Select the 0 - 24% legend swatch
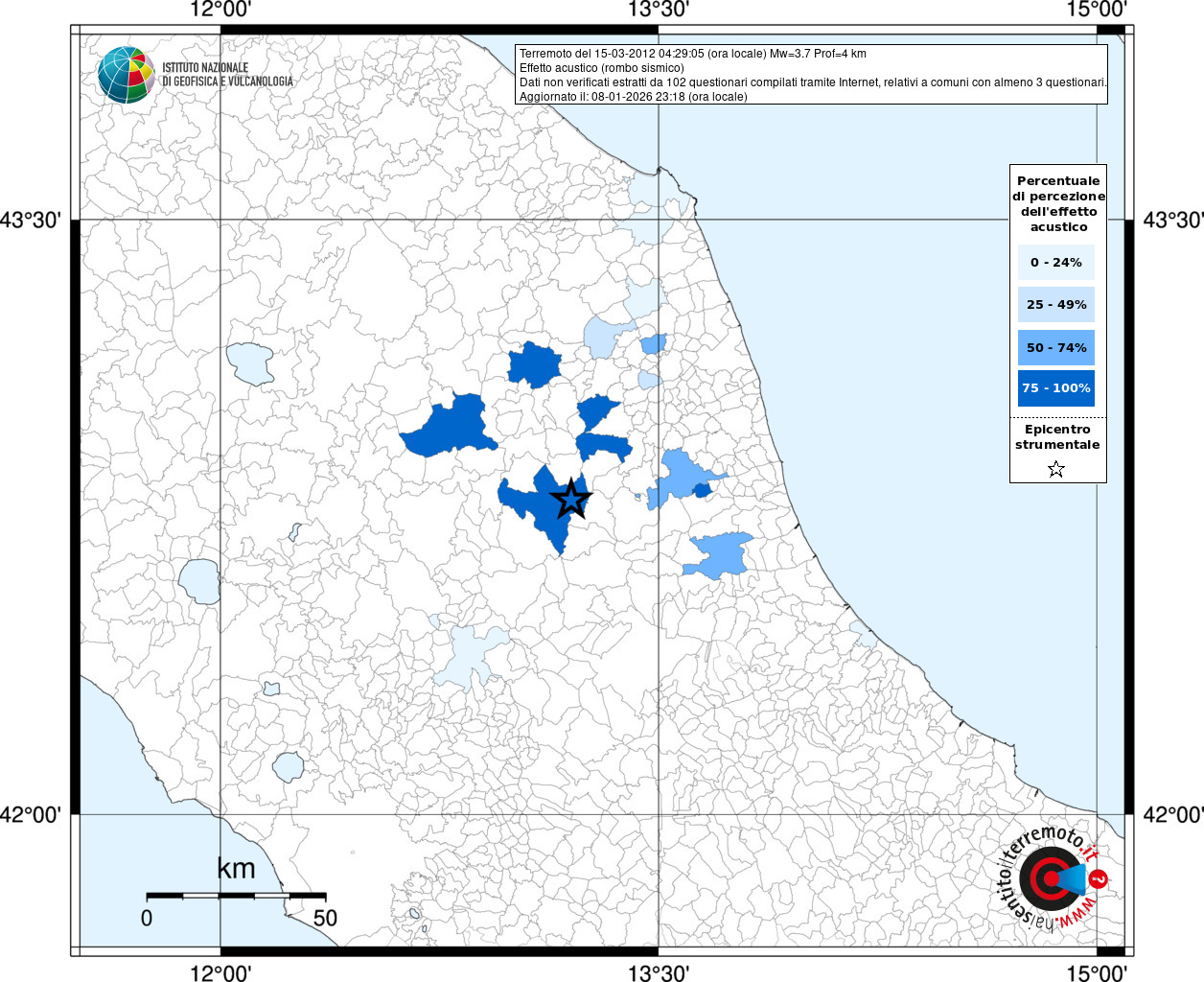 coord(1055,262)
